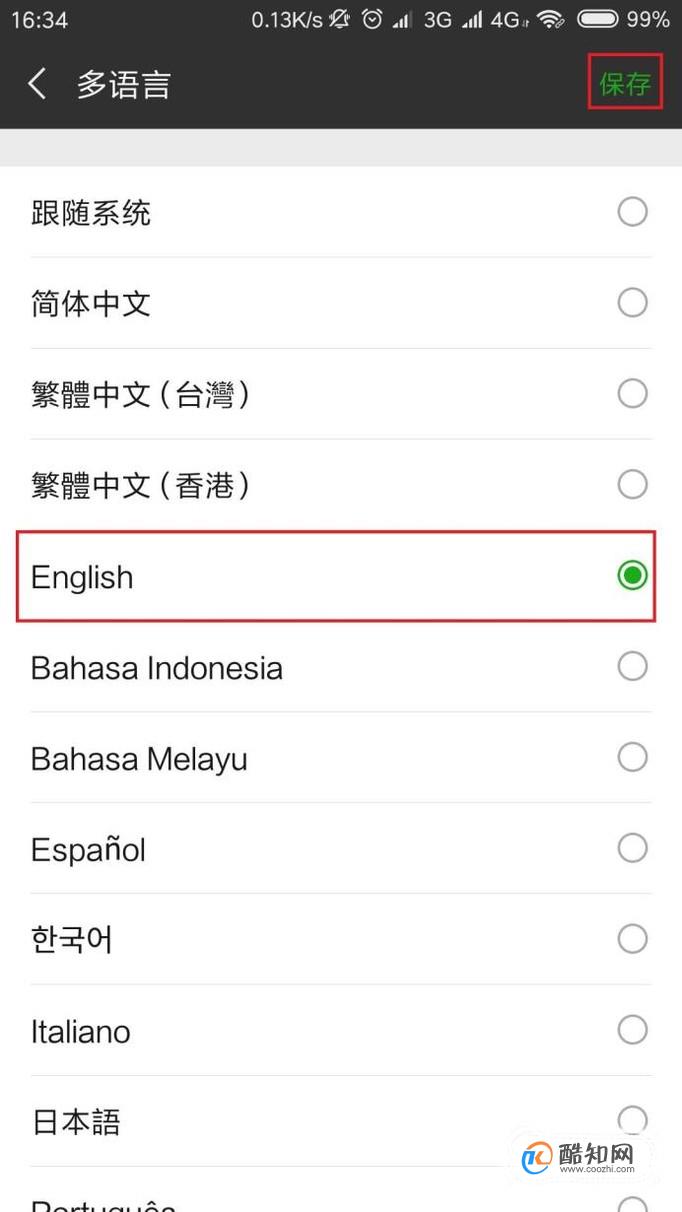682x1212 pixels.
Task: Select the Español radio button
Action: tap(632, 848)
